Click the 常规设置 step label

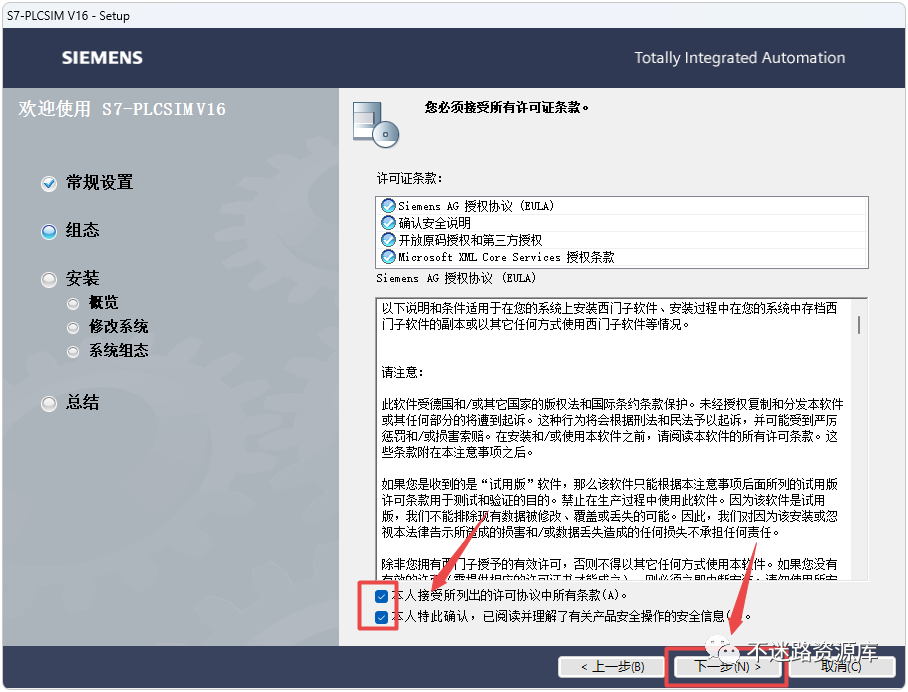100,182
